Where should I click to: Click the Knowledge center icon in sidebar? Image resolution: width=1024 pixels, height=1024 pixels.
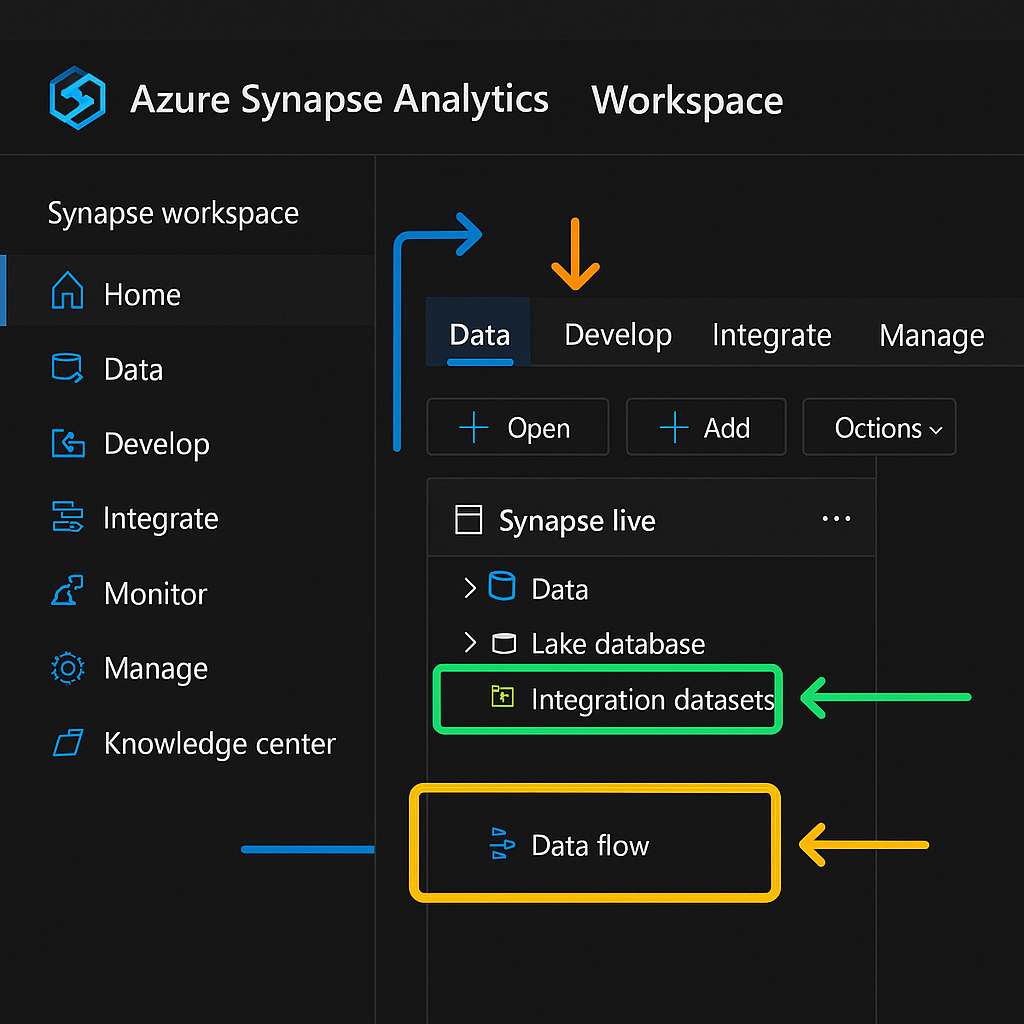pyautogui.click(x=68, y=743)
